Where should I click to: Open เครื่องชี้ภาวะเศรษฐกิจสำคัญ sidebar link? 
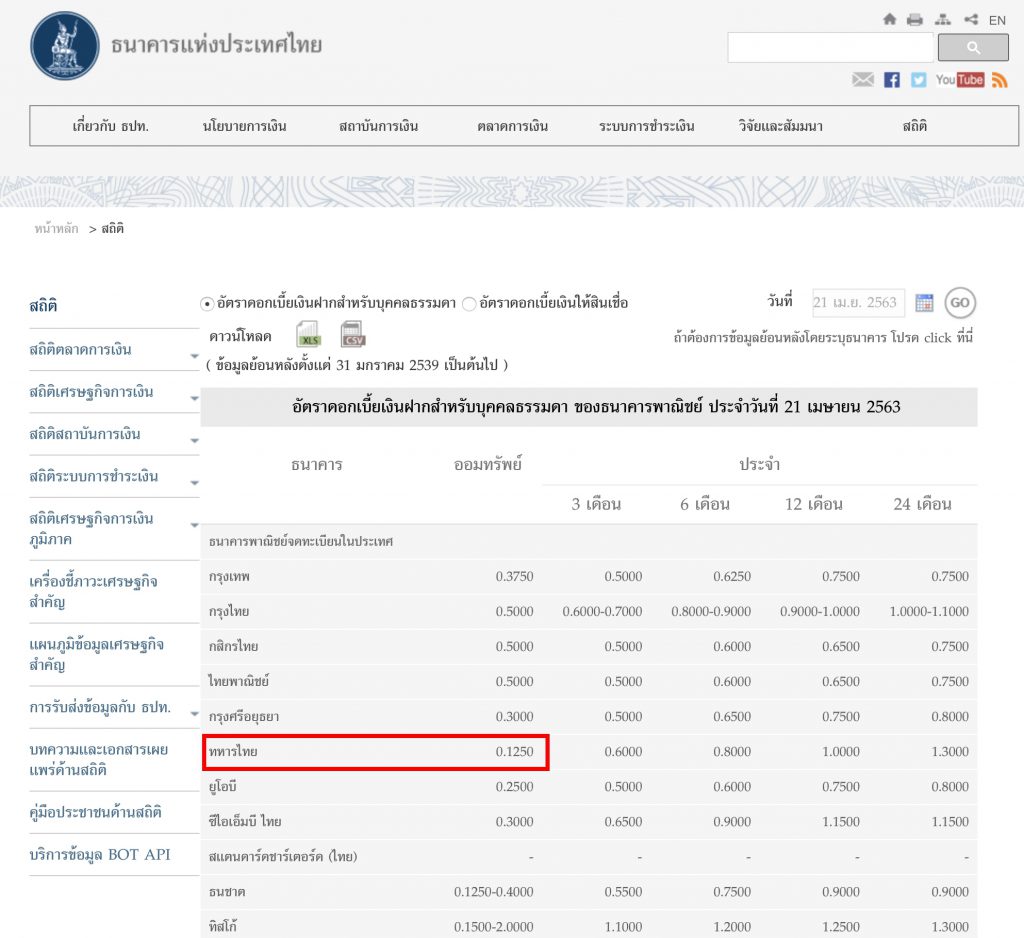tap(93, 591)
